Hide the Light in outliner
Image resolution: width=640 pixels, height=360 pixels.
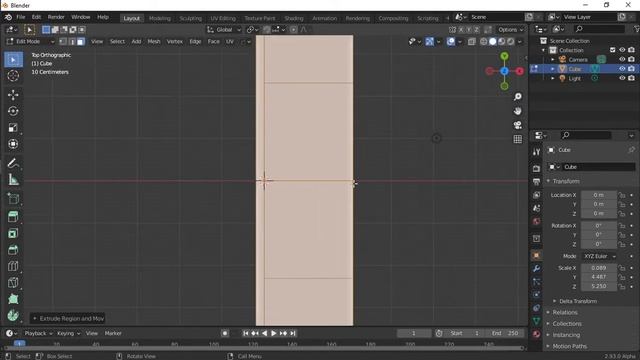[622, 78]
